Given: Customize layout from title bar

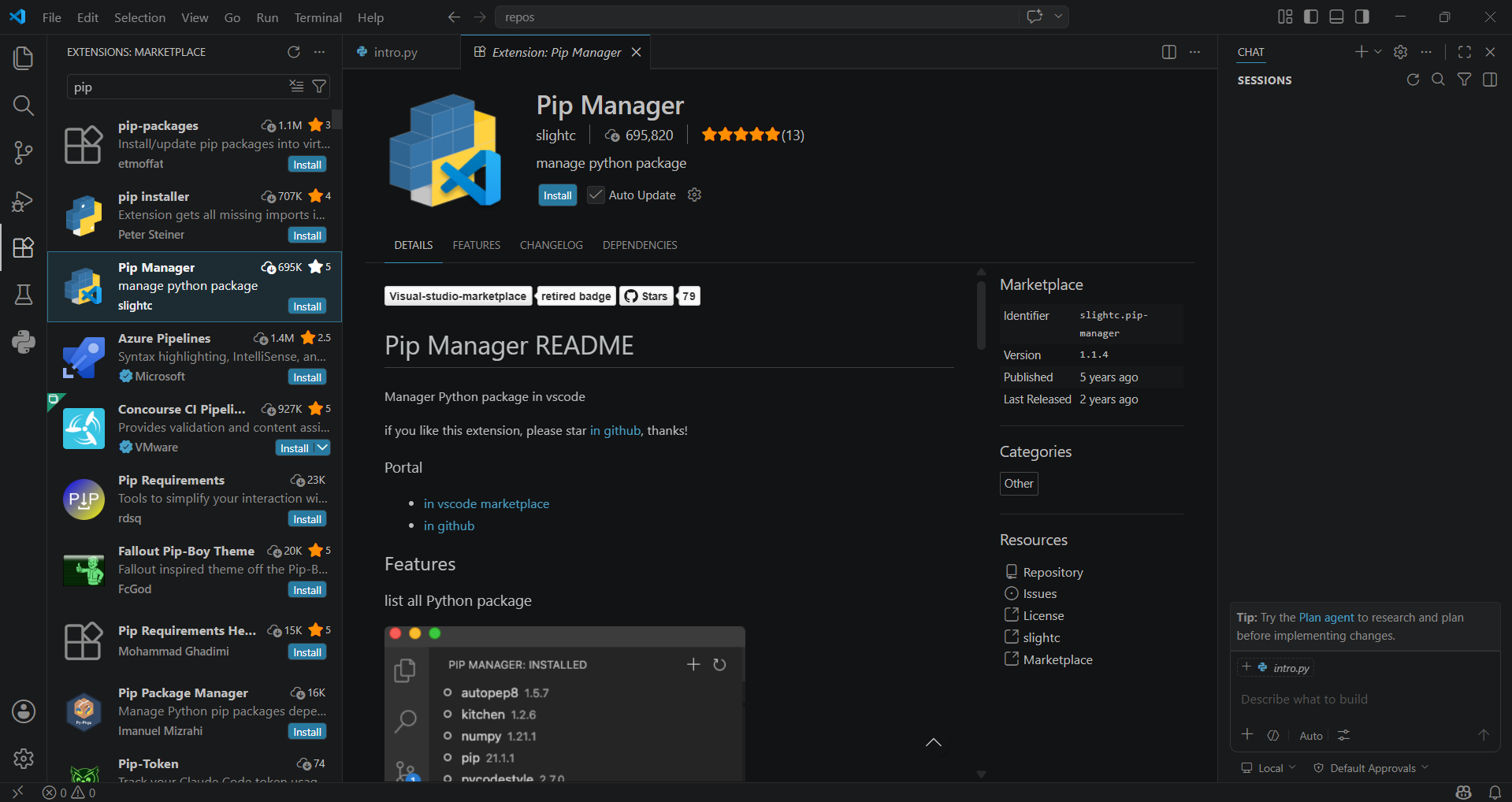Looking at the screenshot, I should click(x=1285, y=17).
